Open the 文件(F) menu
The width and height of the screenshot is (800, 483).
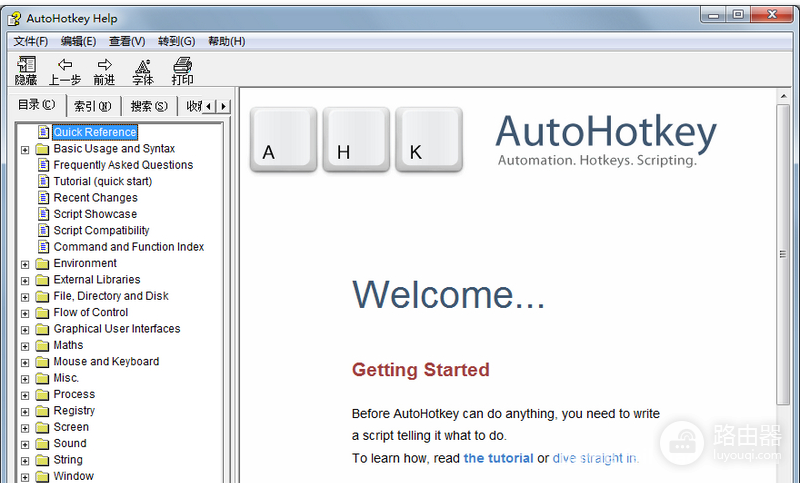coord(31,41)
